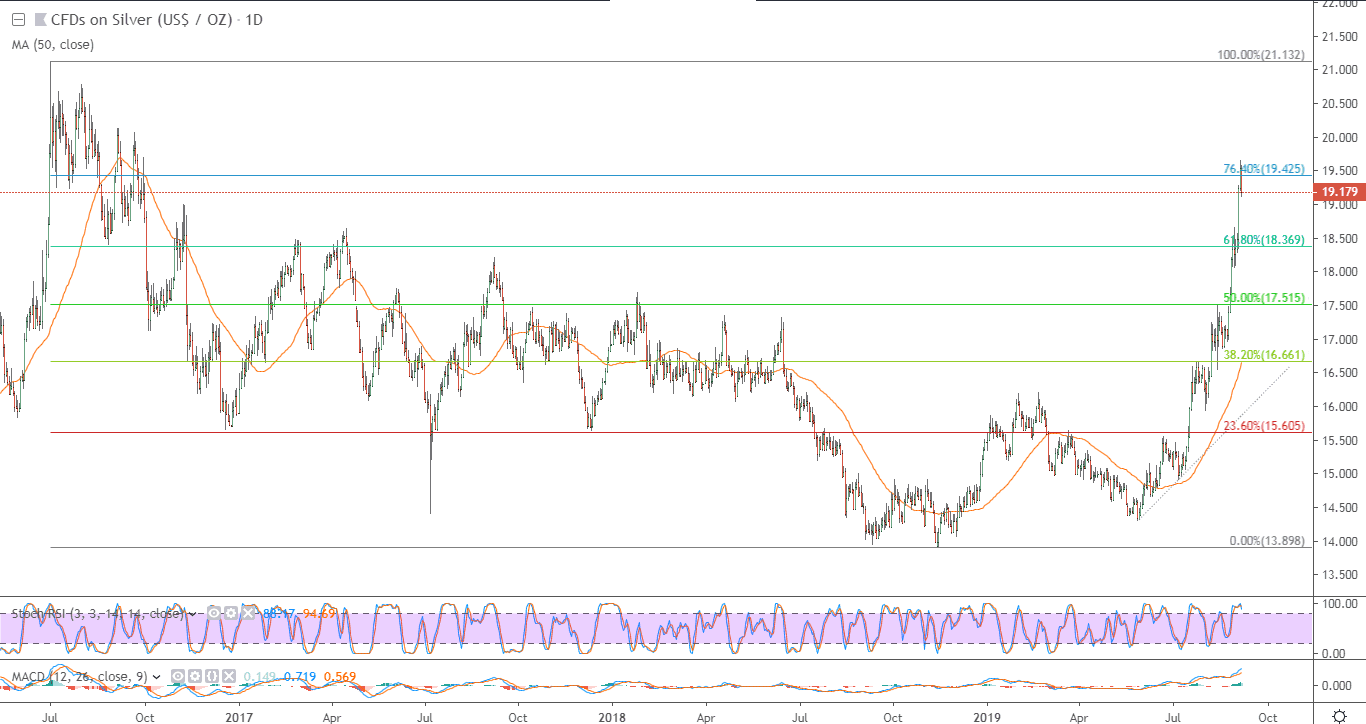Click the Stoch RSI indicator title
This screenshot has height=724, width=1366.
[97, 612]
